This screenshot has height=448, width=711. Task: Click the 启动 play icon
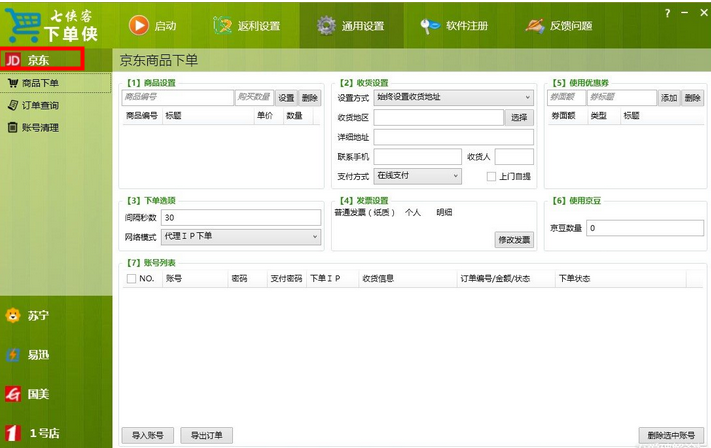pyautogui.click(x=139, y=25)
